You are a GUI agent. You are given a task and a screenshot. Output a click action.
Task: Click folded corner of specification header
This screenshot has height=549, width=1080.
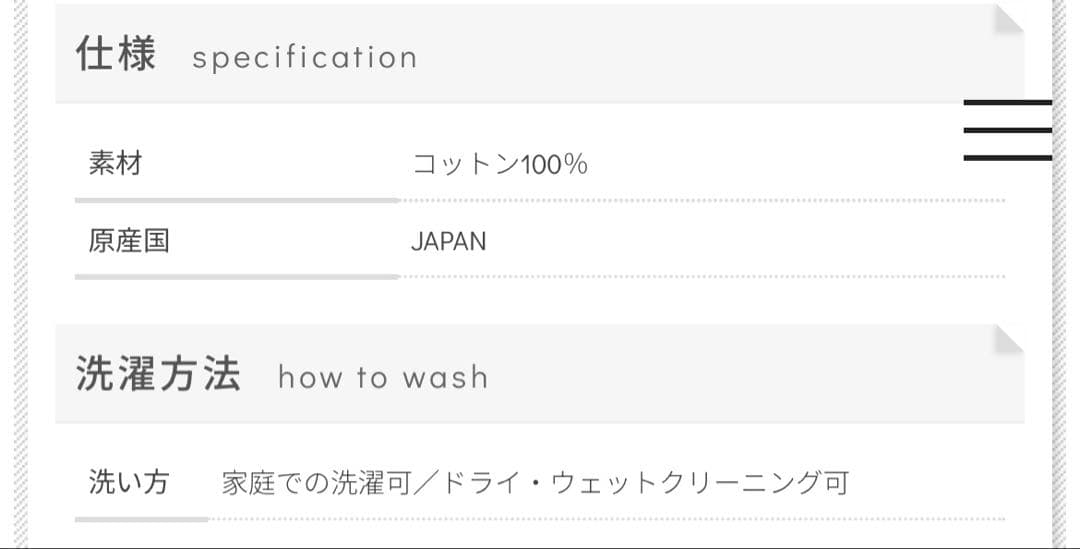(x=1008, y=19)
